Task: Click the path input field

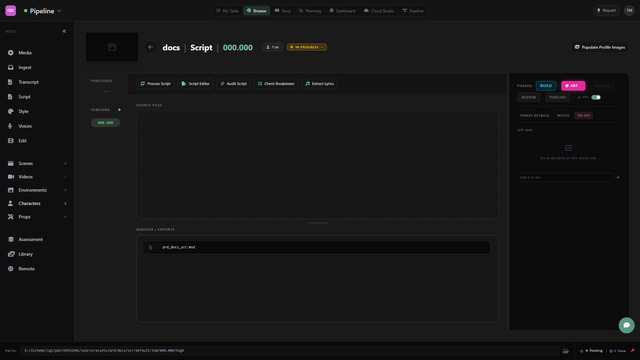Action: pos(289,351)
